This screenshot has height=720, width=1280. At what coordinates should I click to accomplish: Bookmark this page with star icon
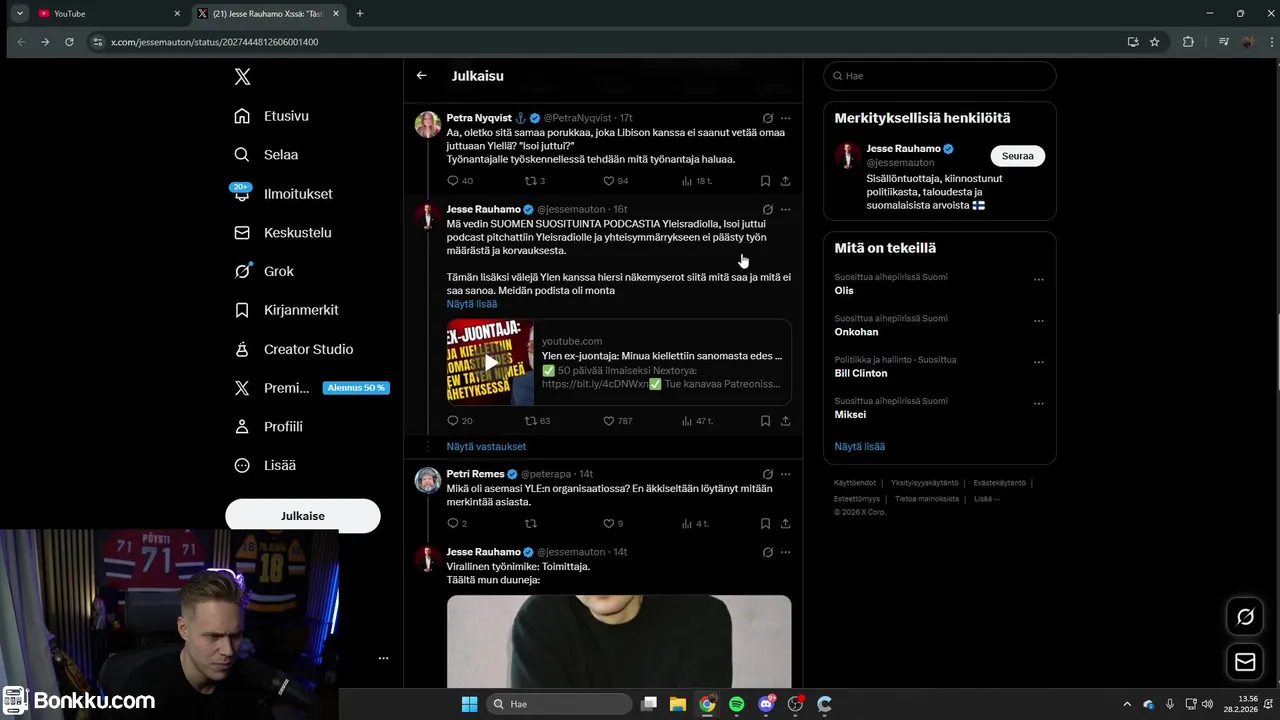[1155, 42]
